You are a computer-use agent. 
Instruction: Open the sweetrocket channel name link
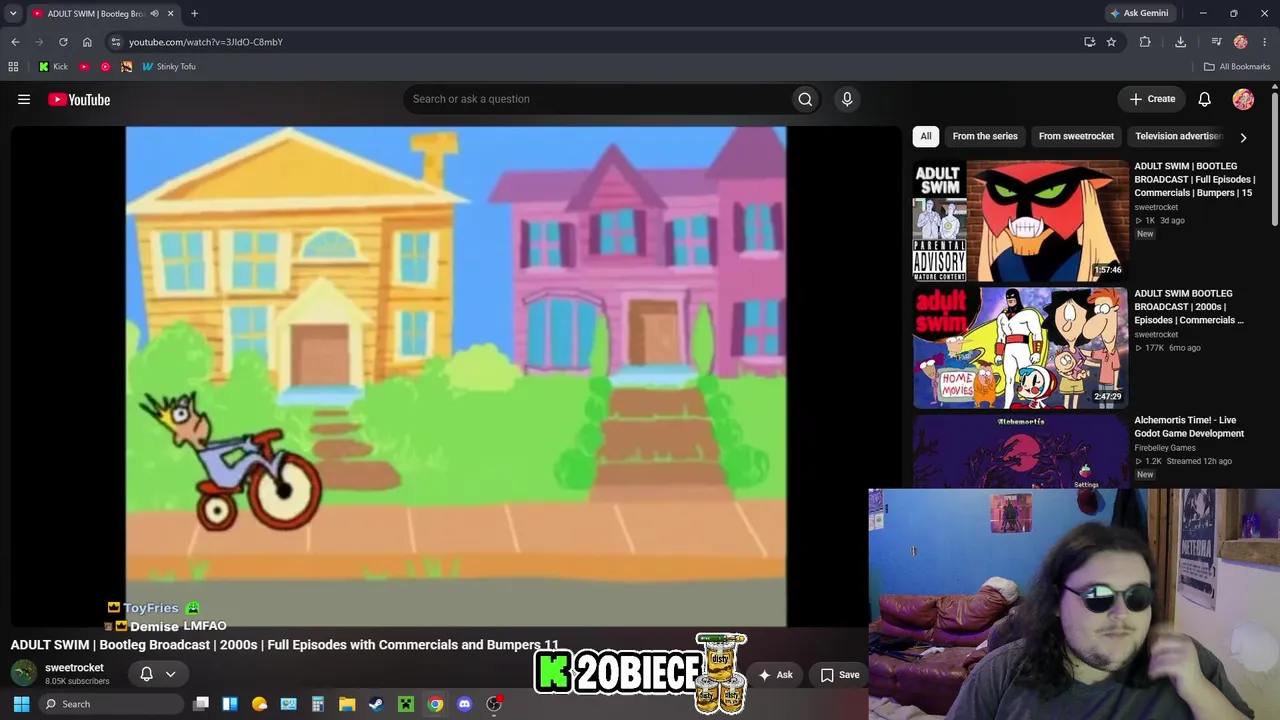pyautogui.click(x=74, y=668)
